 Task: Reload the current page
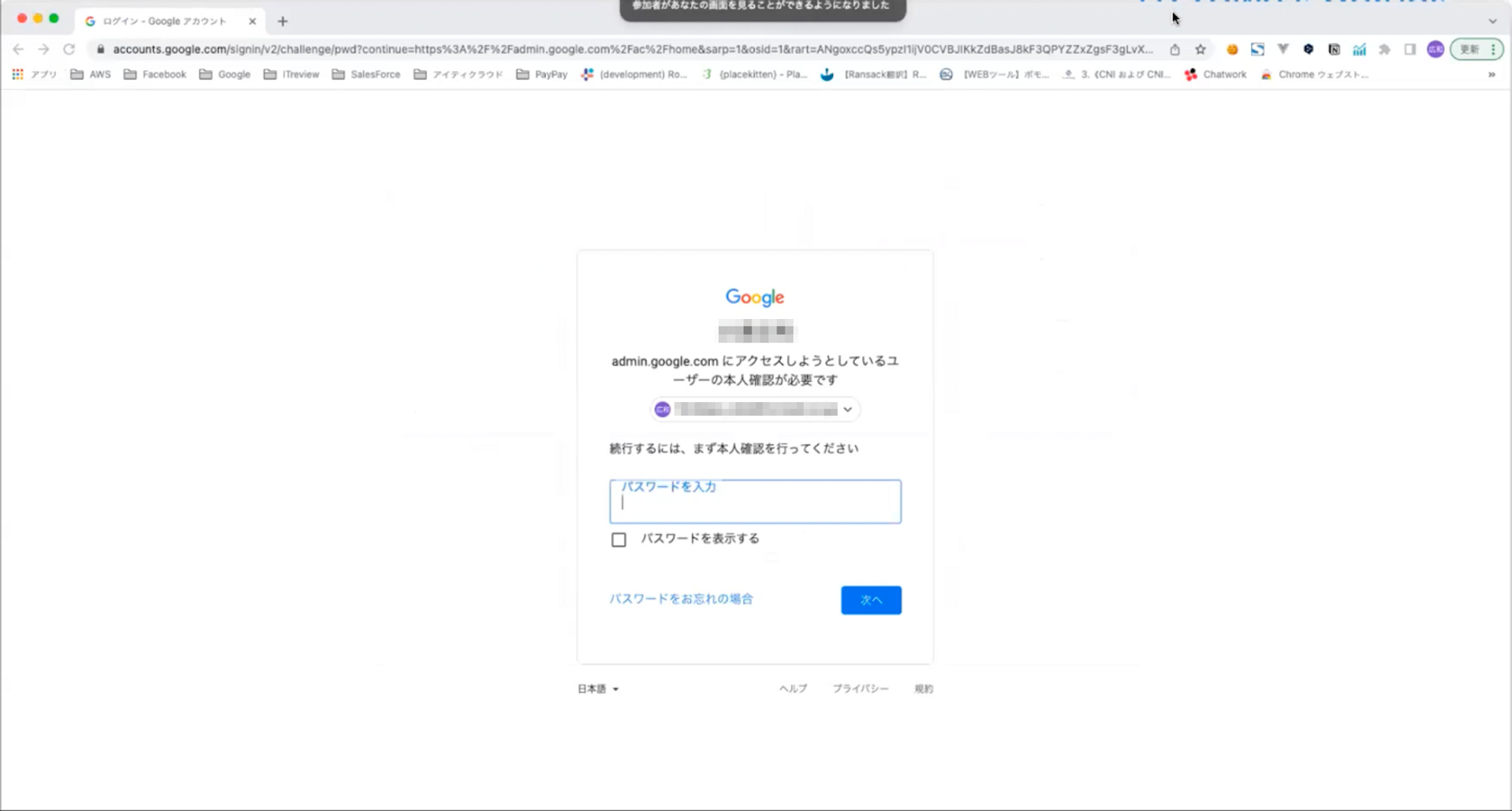pyautogui.click(x=69, y=49)
